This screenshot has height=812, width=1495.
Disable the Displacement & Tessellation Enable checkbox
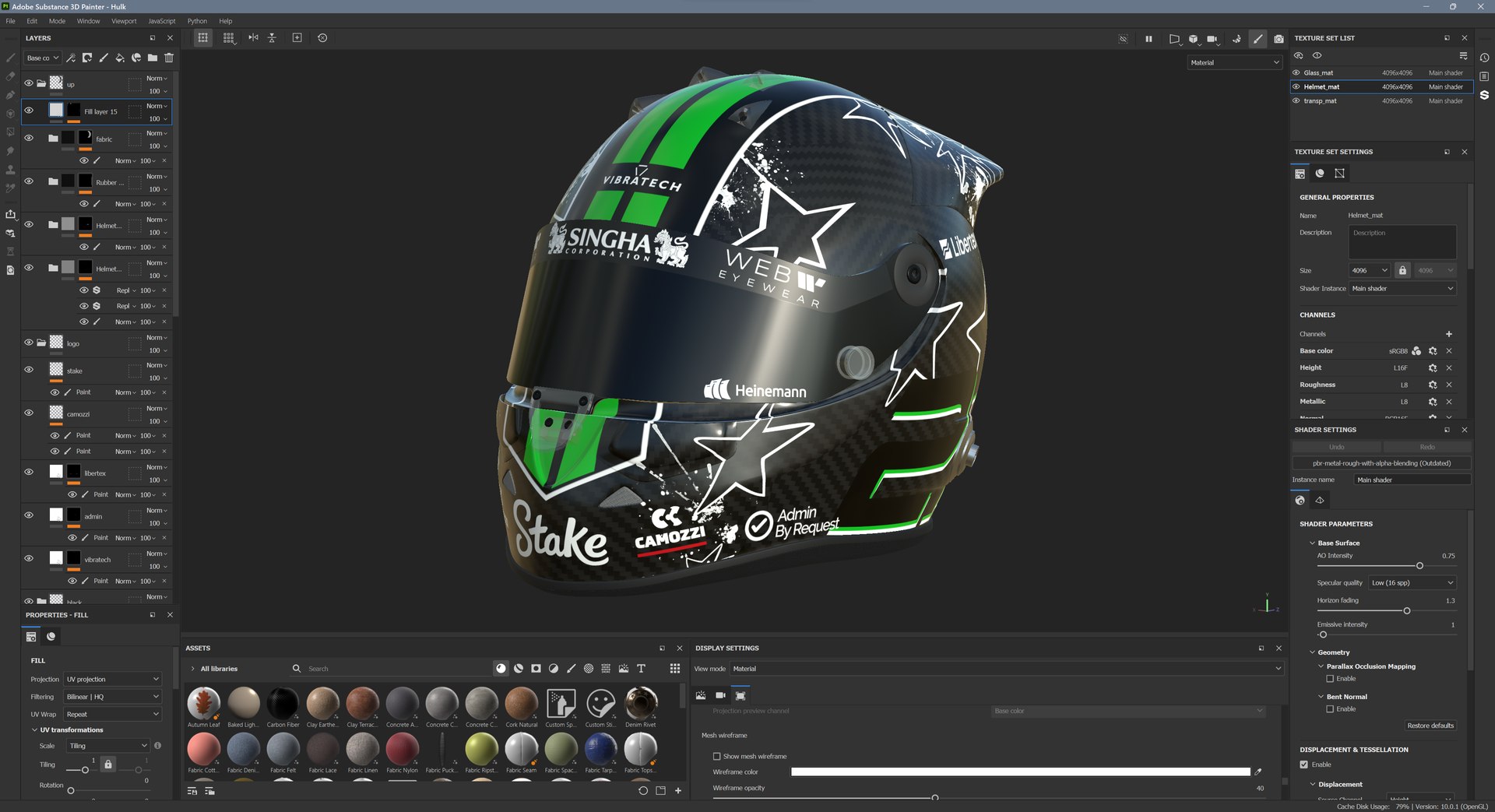[1303, 765]
